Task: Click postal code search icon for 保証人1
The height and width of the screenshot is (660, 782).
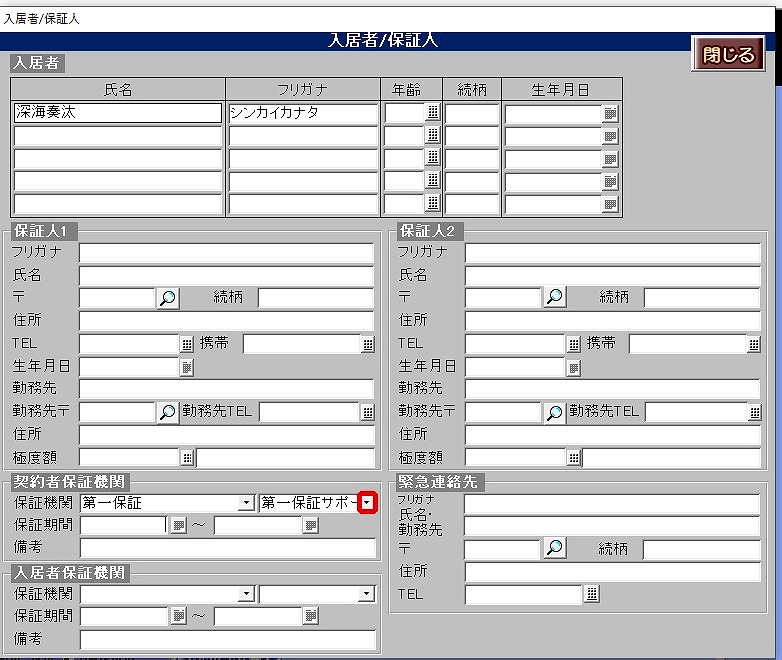Action: click(167, 297)
